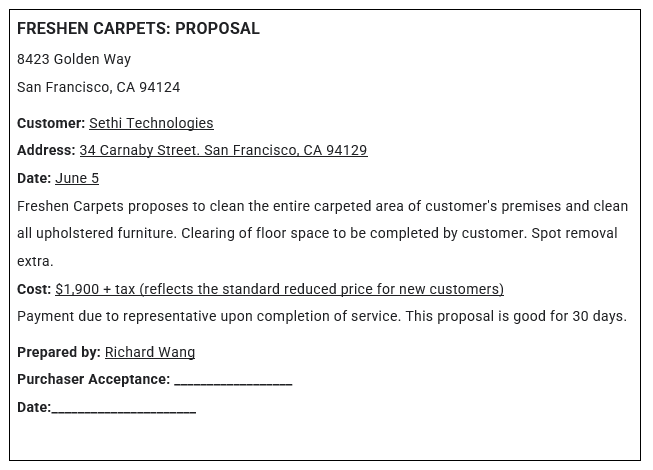The height and width of the screenshot is (470, 653).
Task: Click the line starting 'Freshen Carpets proposes to clean'
Action: coord(322,206)
